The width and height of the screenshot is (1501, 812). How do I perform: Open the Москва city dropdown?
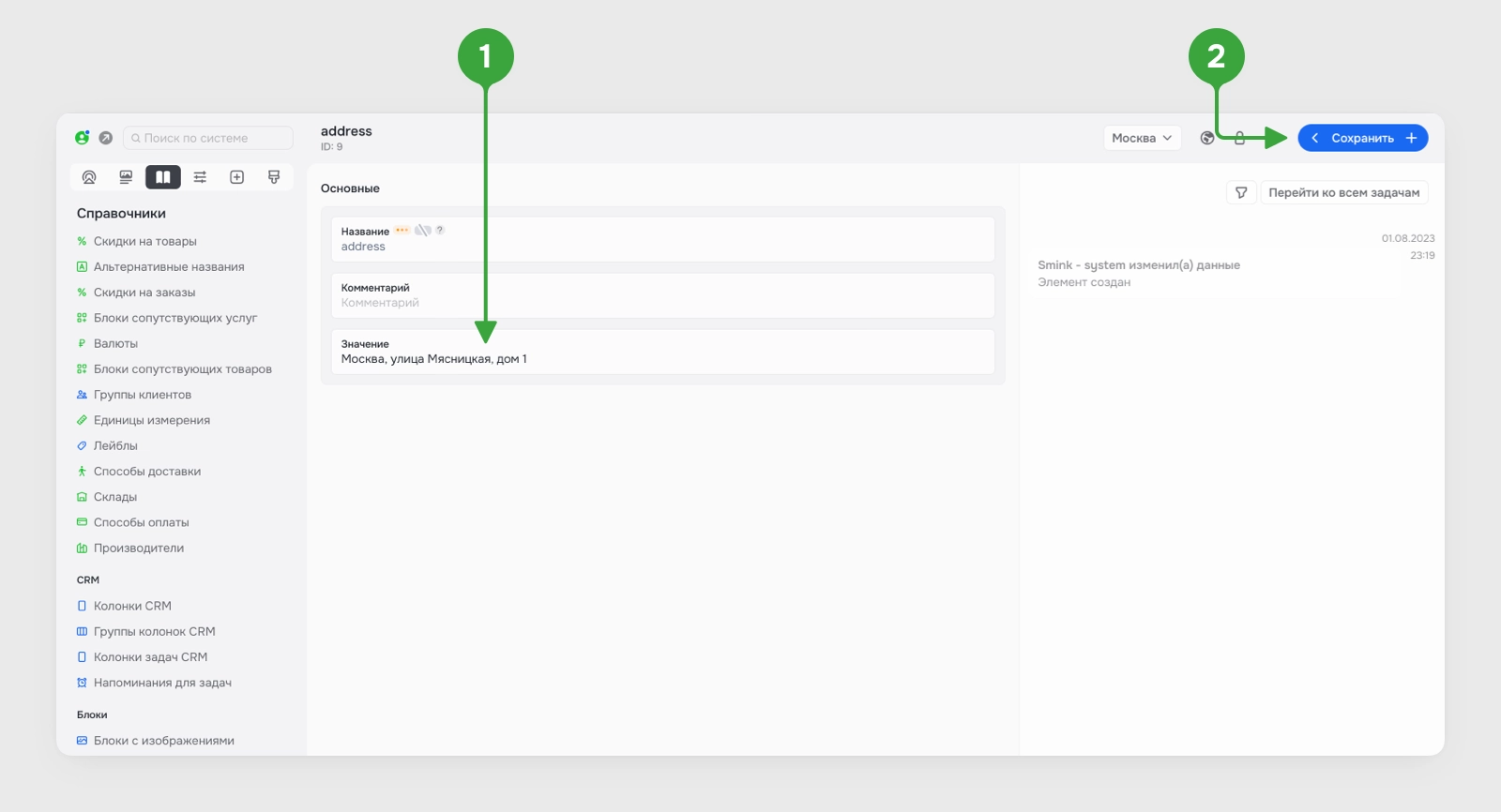click(1142, 138)
